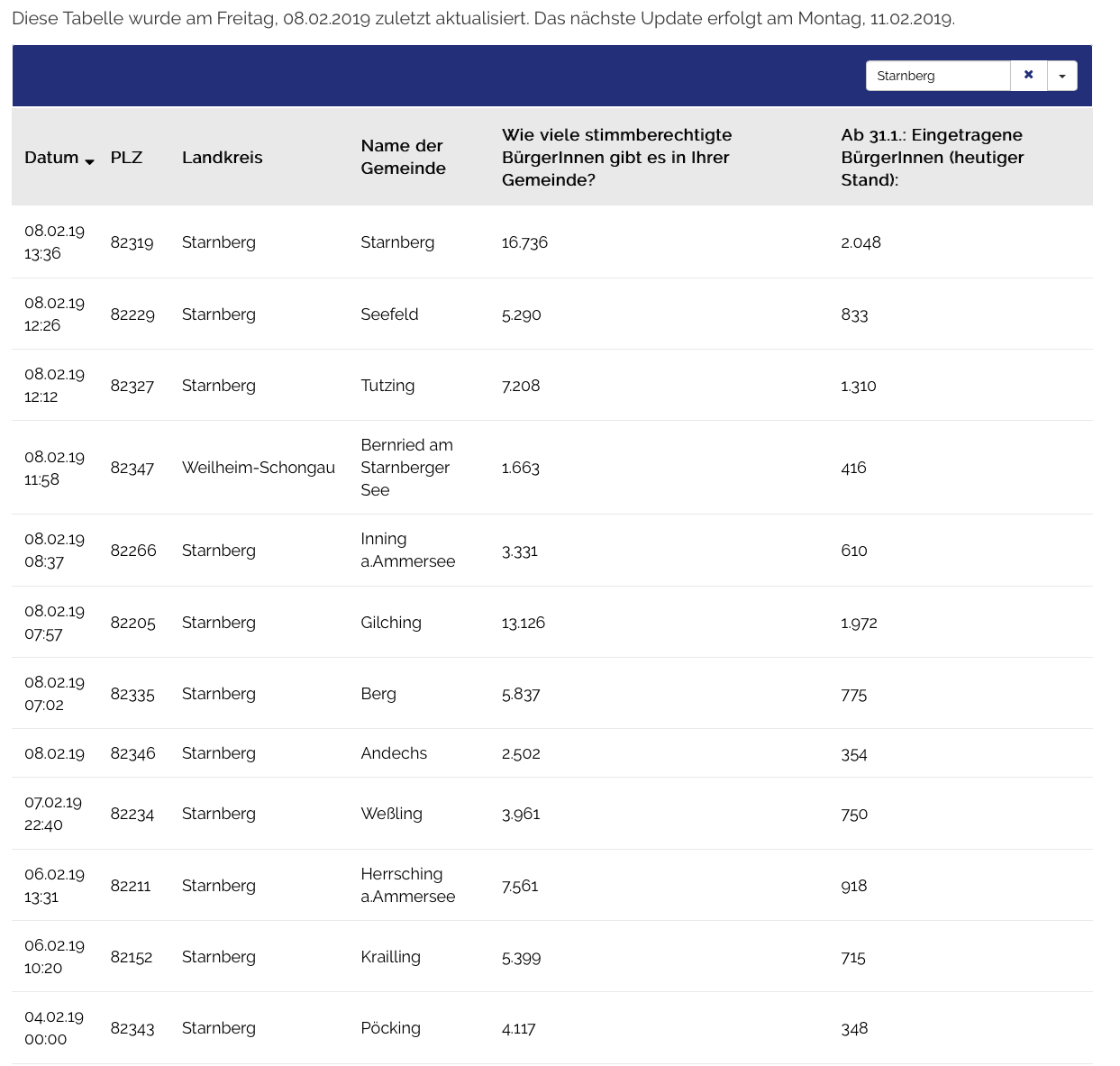The height and width of the screenshot is (1066, 1120).
Task: Select the Tutzing municipality cell
Action: tap(387, 386)
